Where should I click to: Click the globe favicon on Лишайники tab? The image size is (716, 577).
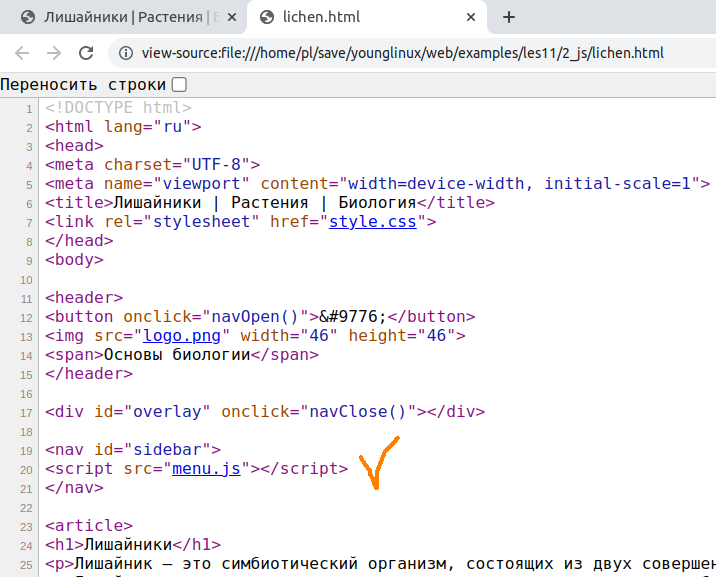(x=28, y=17)
